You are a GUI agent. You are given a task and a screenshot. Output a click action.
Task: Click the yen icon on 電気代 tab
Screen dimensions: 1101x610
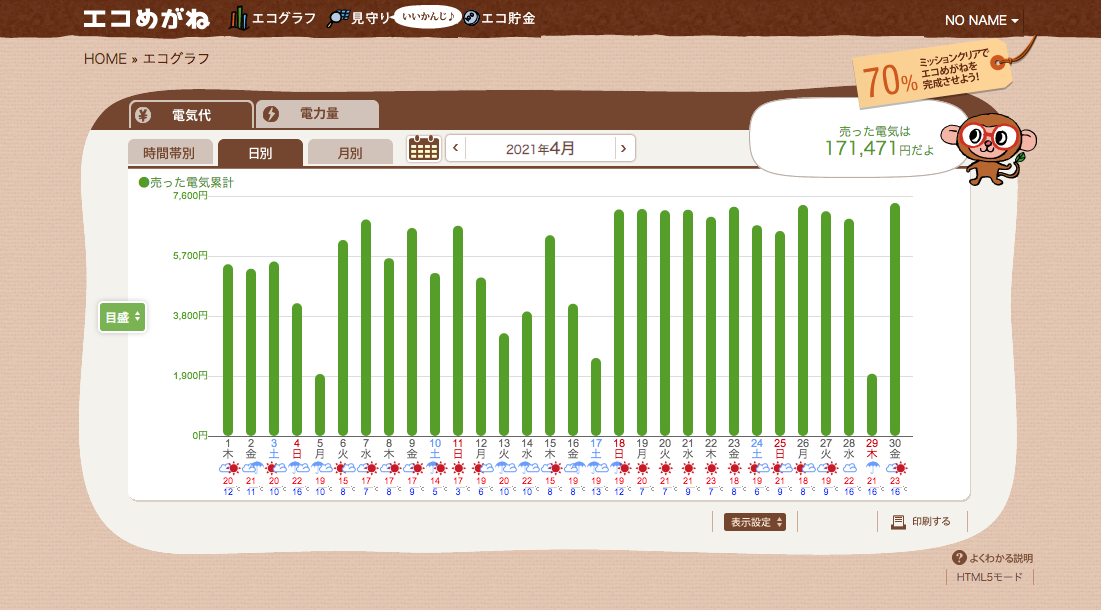point(143,115)
